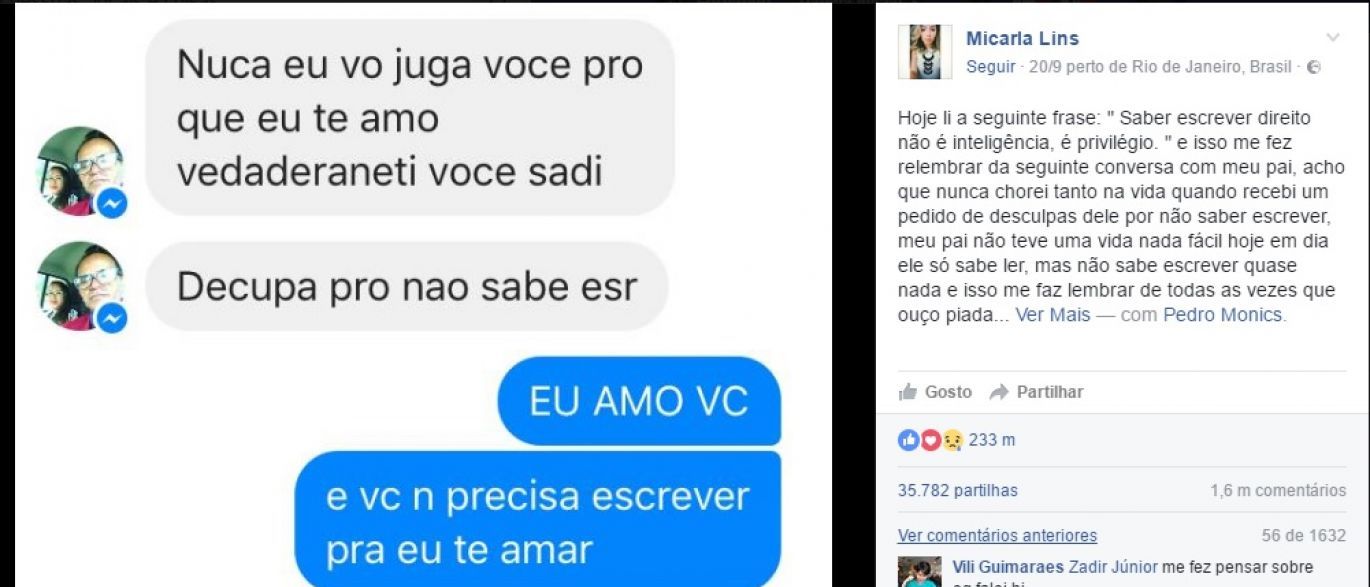
Task: Click the blue like reaction icon
Action: click(908, 440)
